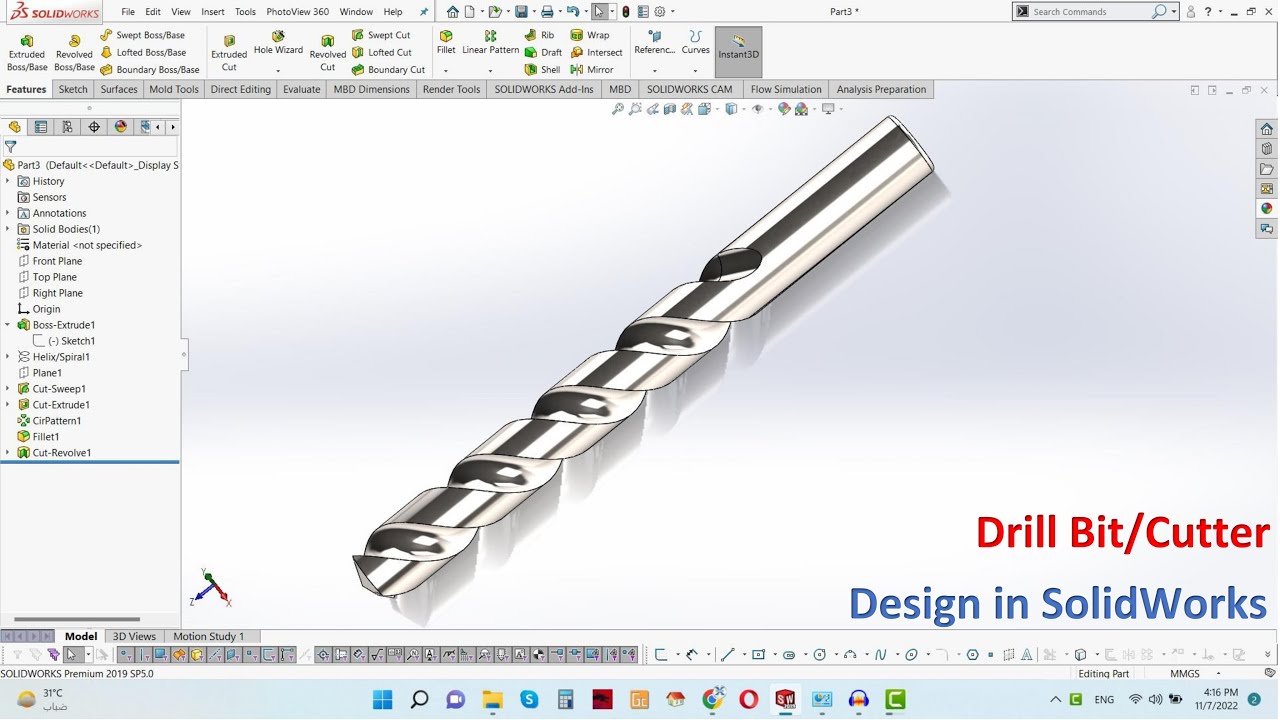Apply the Draft feature
Image resolution: width=1280 pixels, height=720 pixels.
point(543,52)
